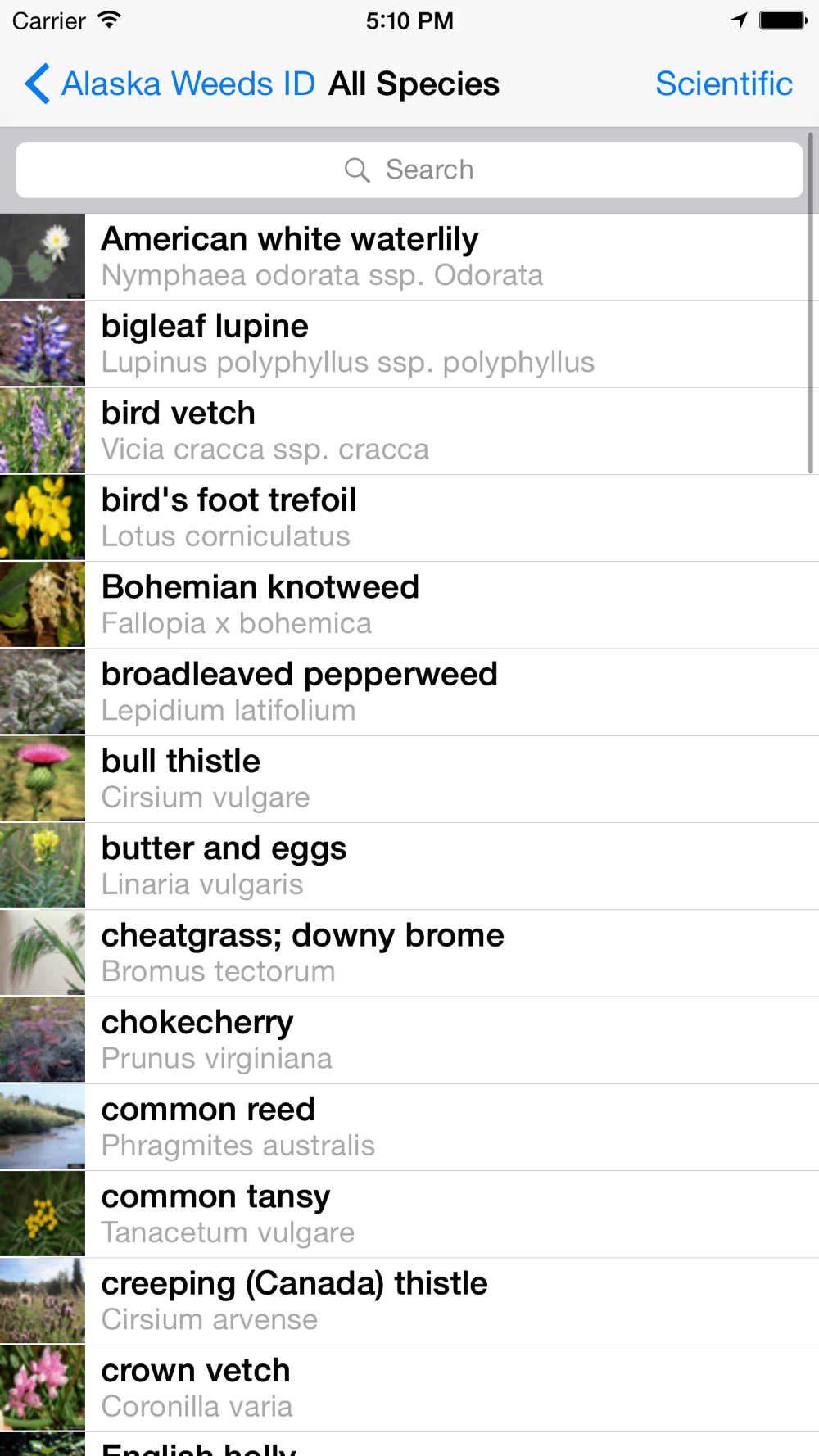Tap the location arrow status icon
Viewport: 819px width, 1456px height.
pos(740,20)
